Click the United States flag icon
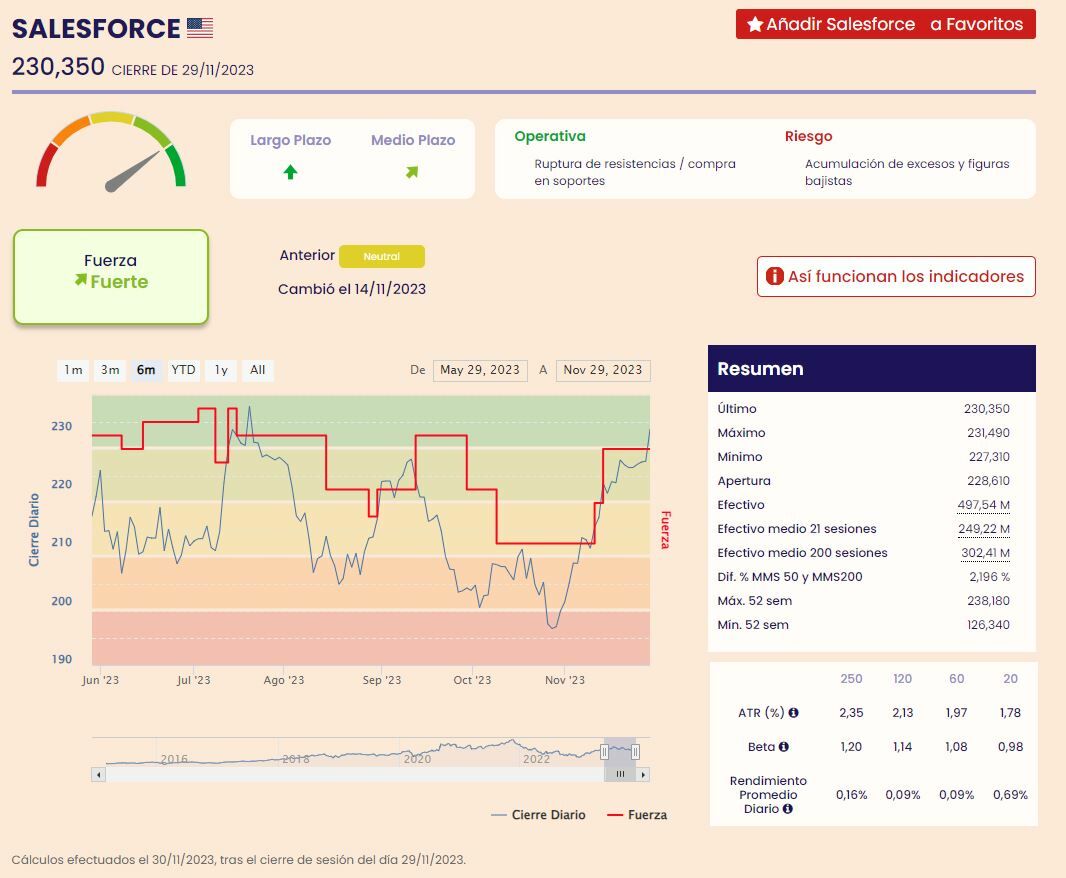1066x878 pixels. (200, 28)
